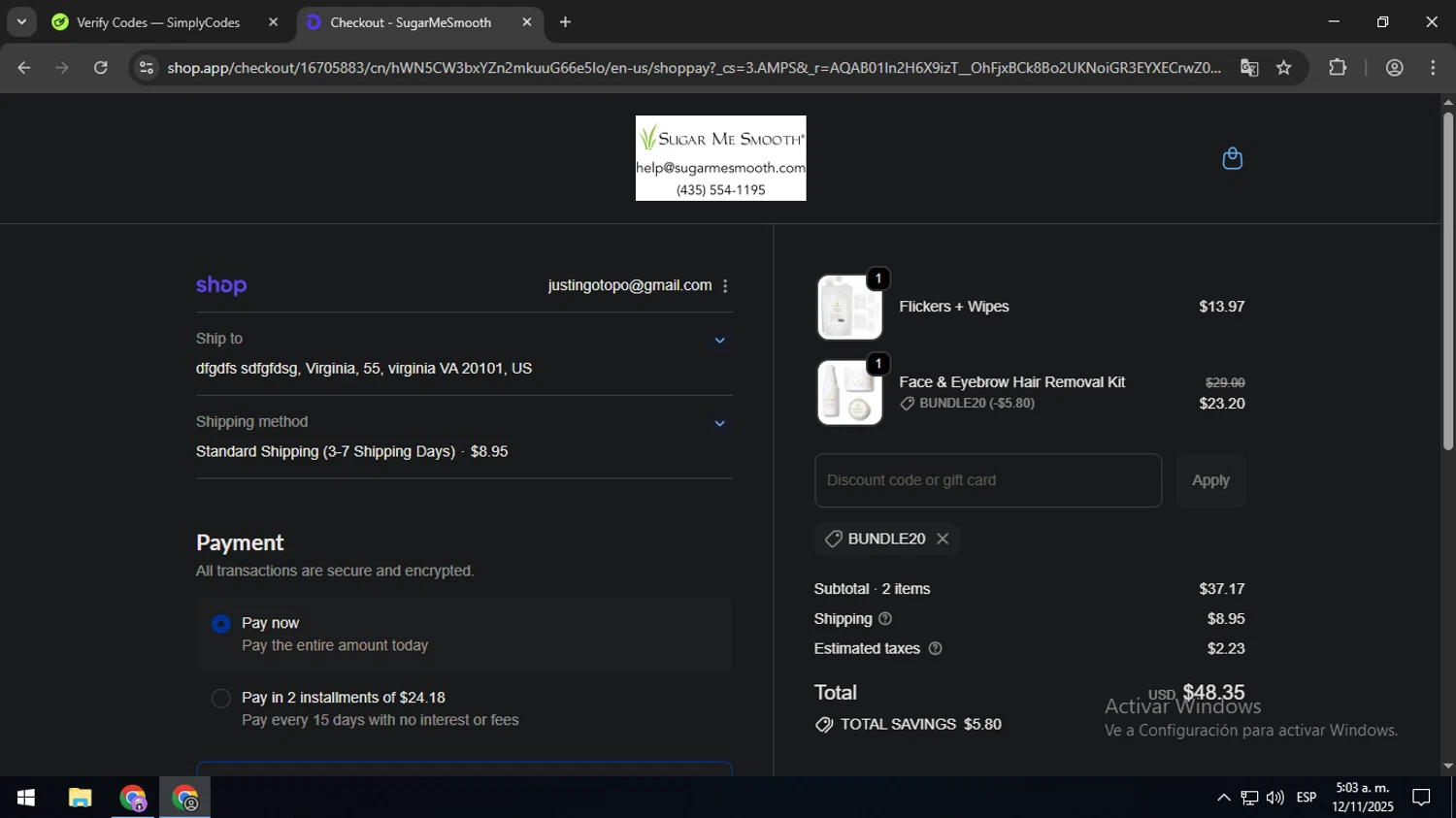Click the page vertical scrollbar

[1448, 281]
